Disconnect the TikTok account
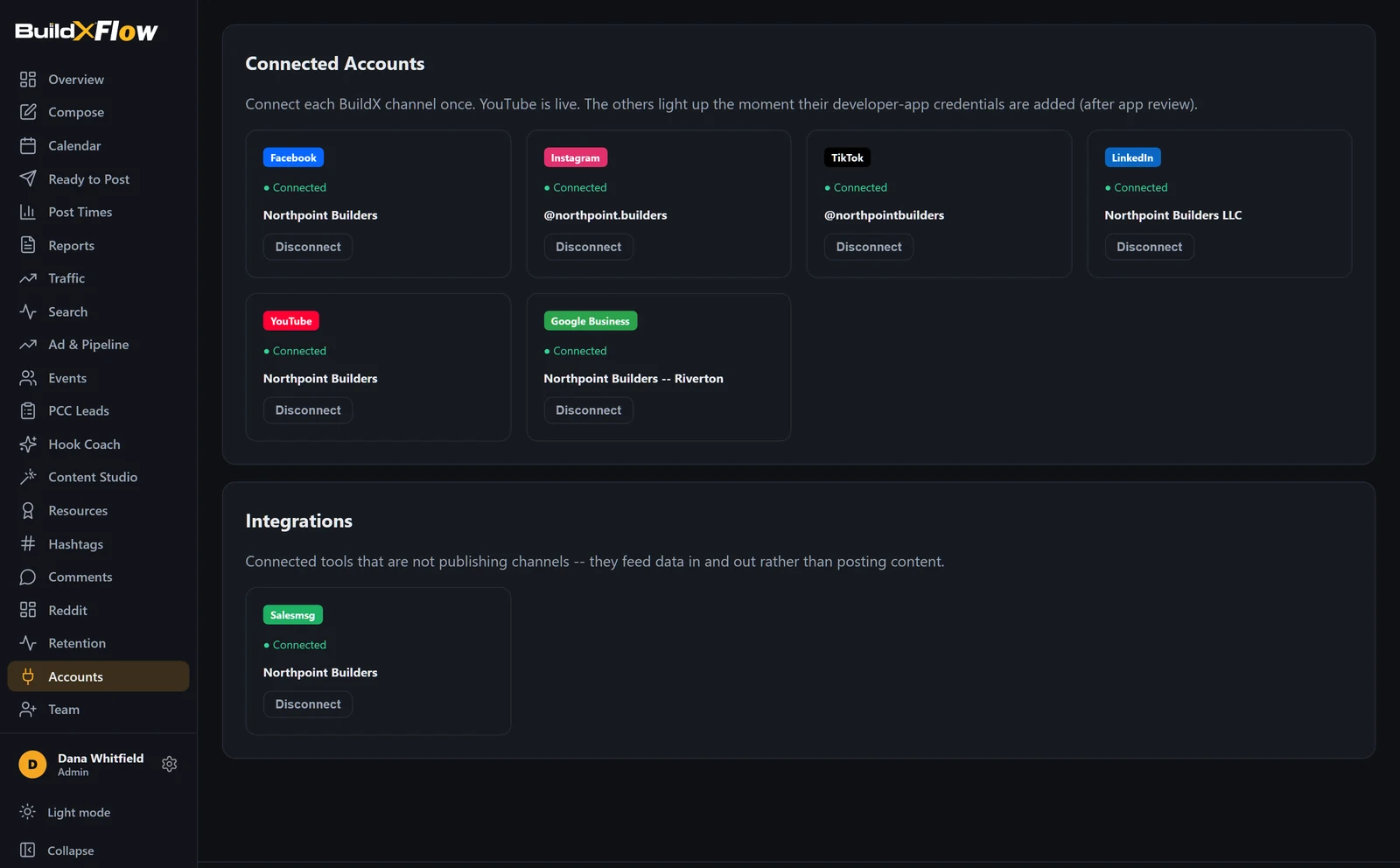This screenshot has width=1400, height=868. tap(869, 247)
